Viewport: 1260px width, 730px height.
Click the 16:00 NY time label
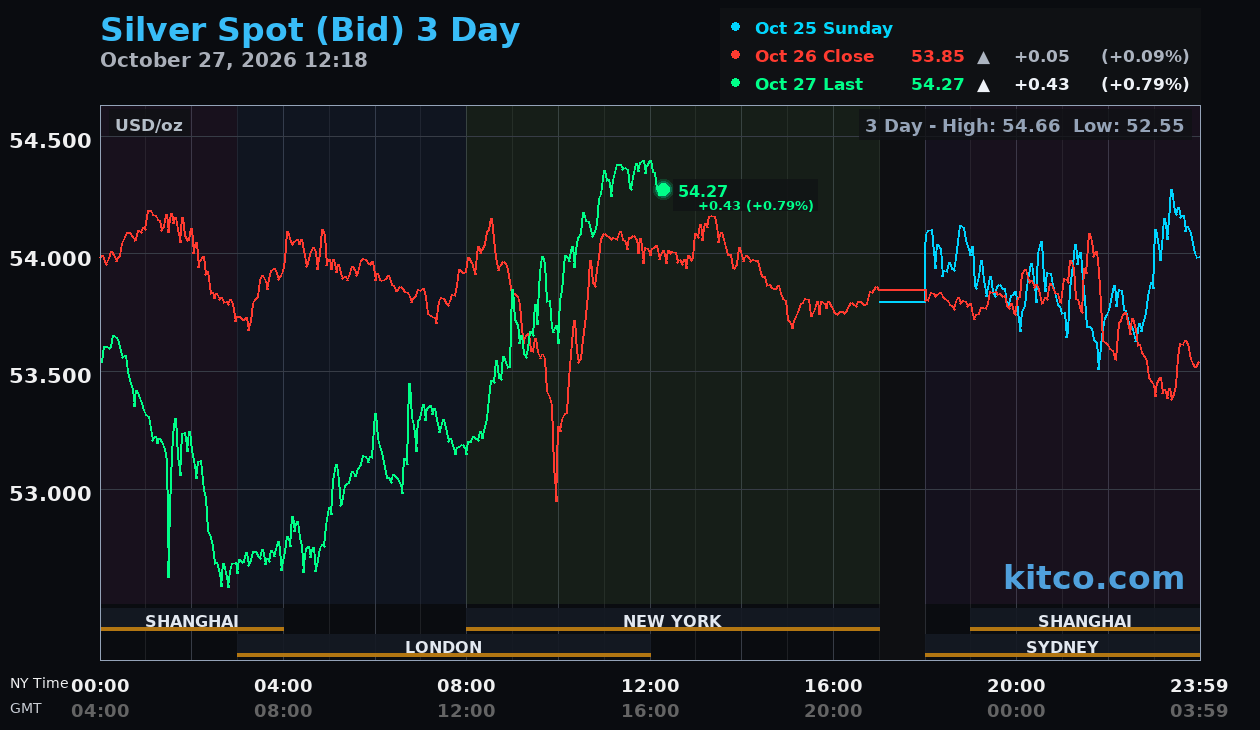click(833, 686)
